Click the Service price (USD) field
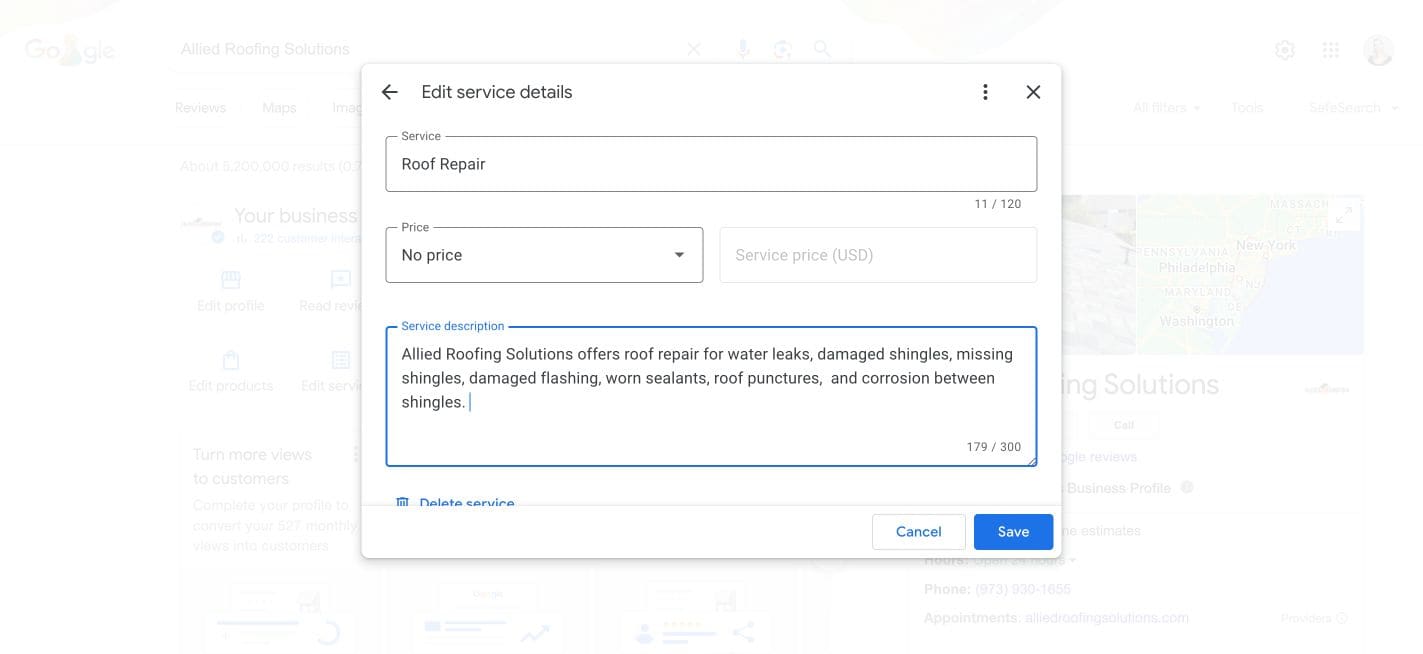1423x654 pixels. [878, 255]
